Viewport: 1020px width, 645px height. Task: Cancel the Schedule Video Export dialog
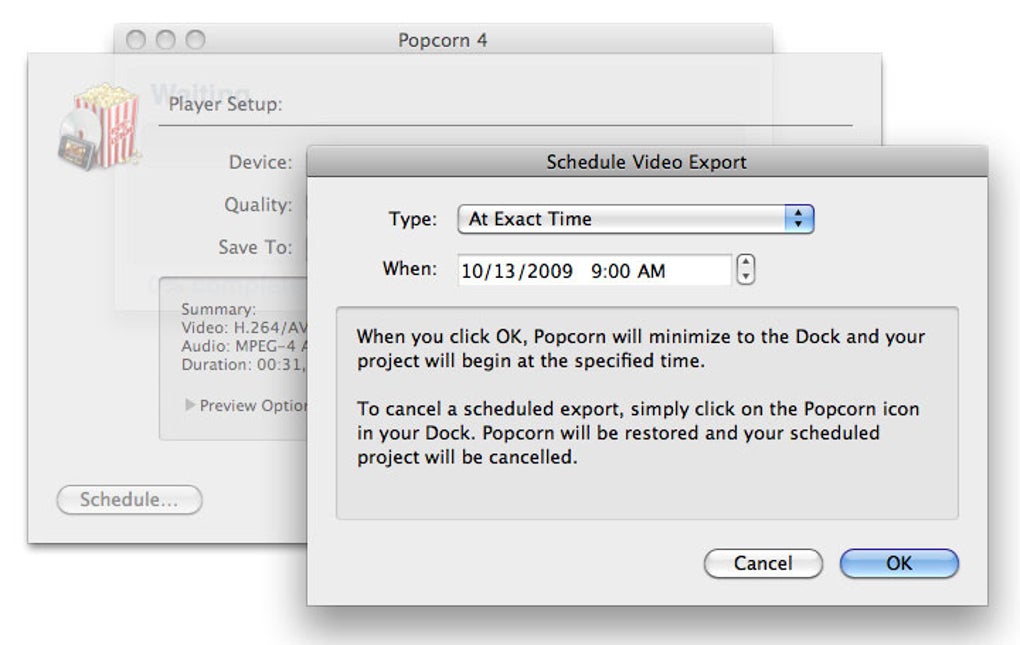(x=762, y=564)
